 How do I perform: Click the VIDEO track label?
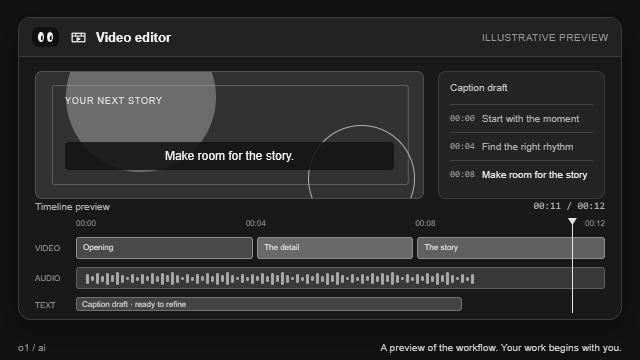point(47,248)
